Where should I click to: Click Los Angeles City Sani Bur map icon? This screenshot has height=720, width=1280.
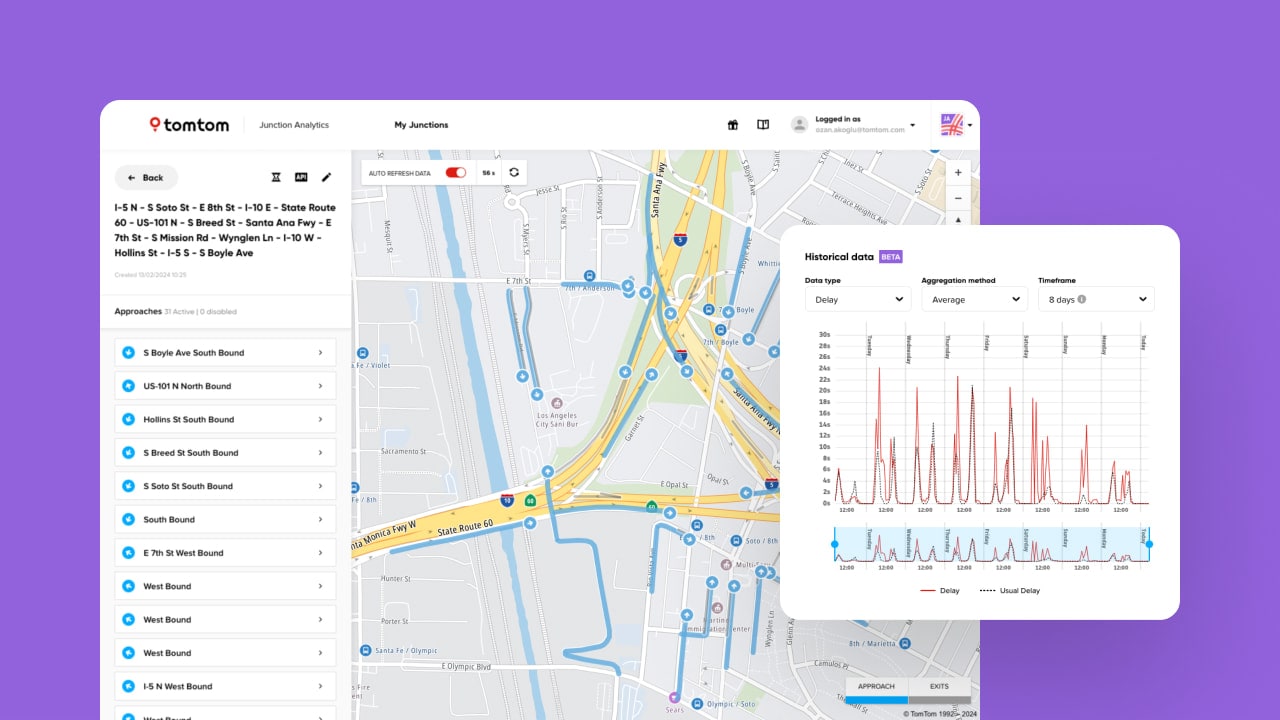[x=557, y=402]
